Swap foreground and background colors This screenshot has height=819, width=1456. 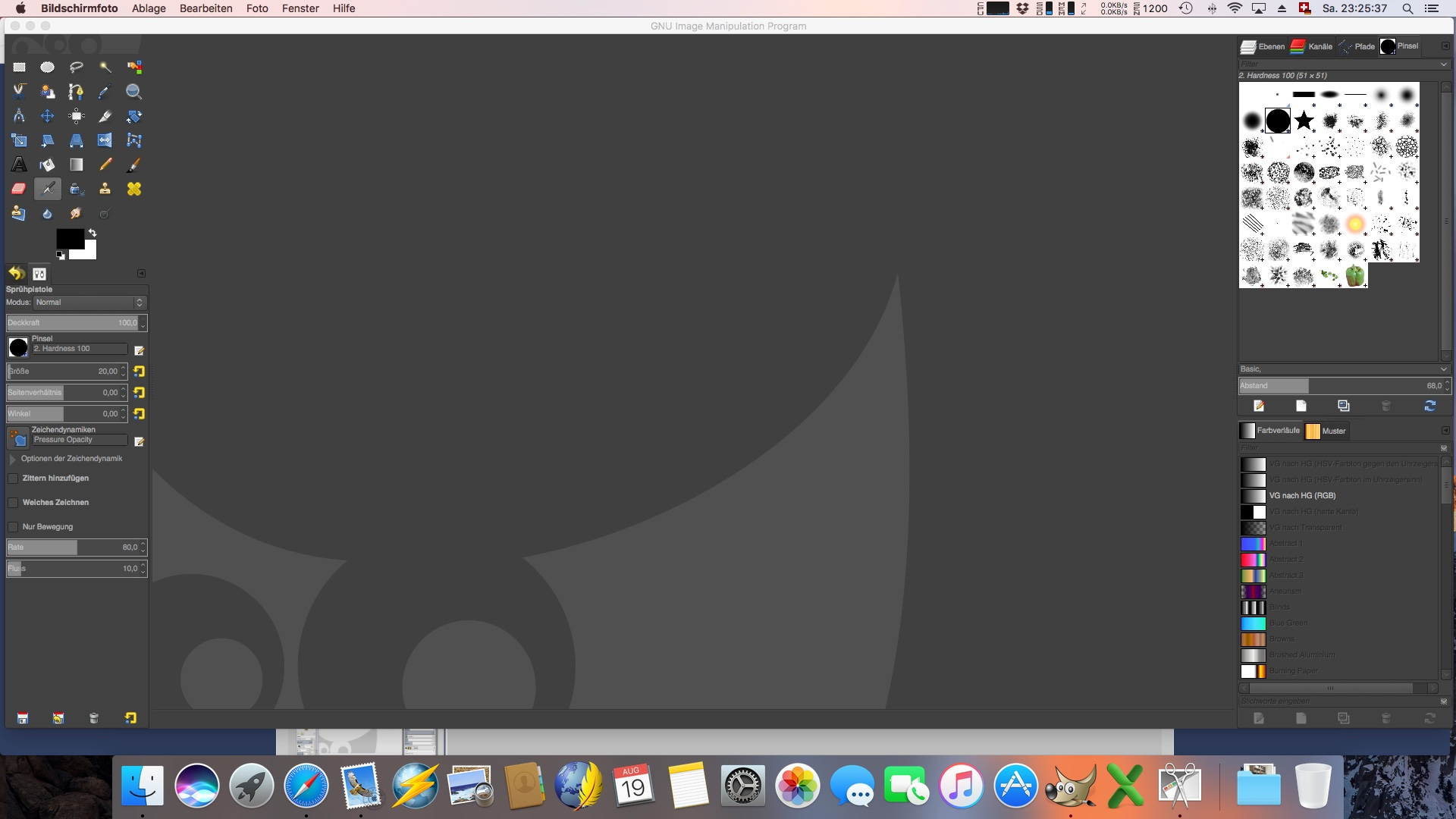point(93,233)
